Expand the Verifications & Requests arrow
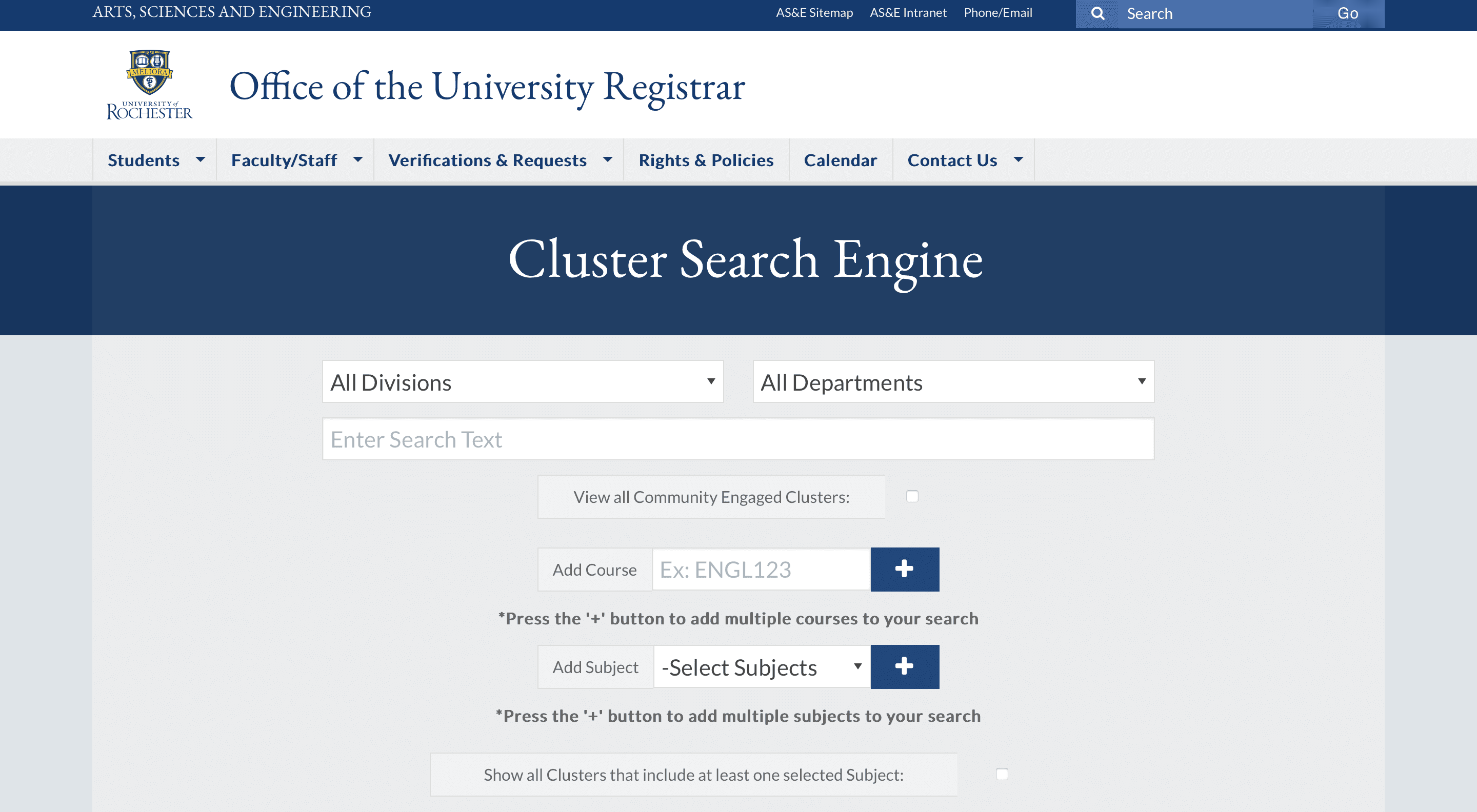Viewport: 1477px width, 812px height. (608, 159)
